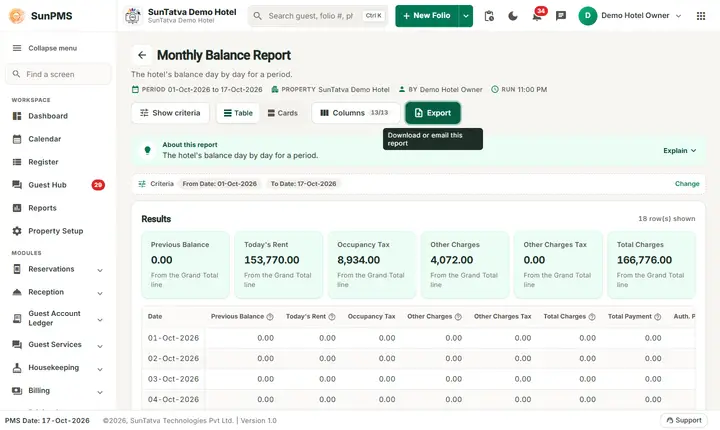Expand the Guest Account Ledger chevron

coord(100,320)
